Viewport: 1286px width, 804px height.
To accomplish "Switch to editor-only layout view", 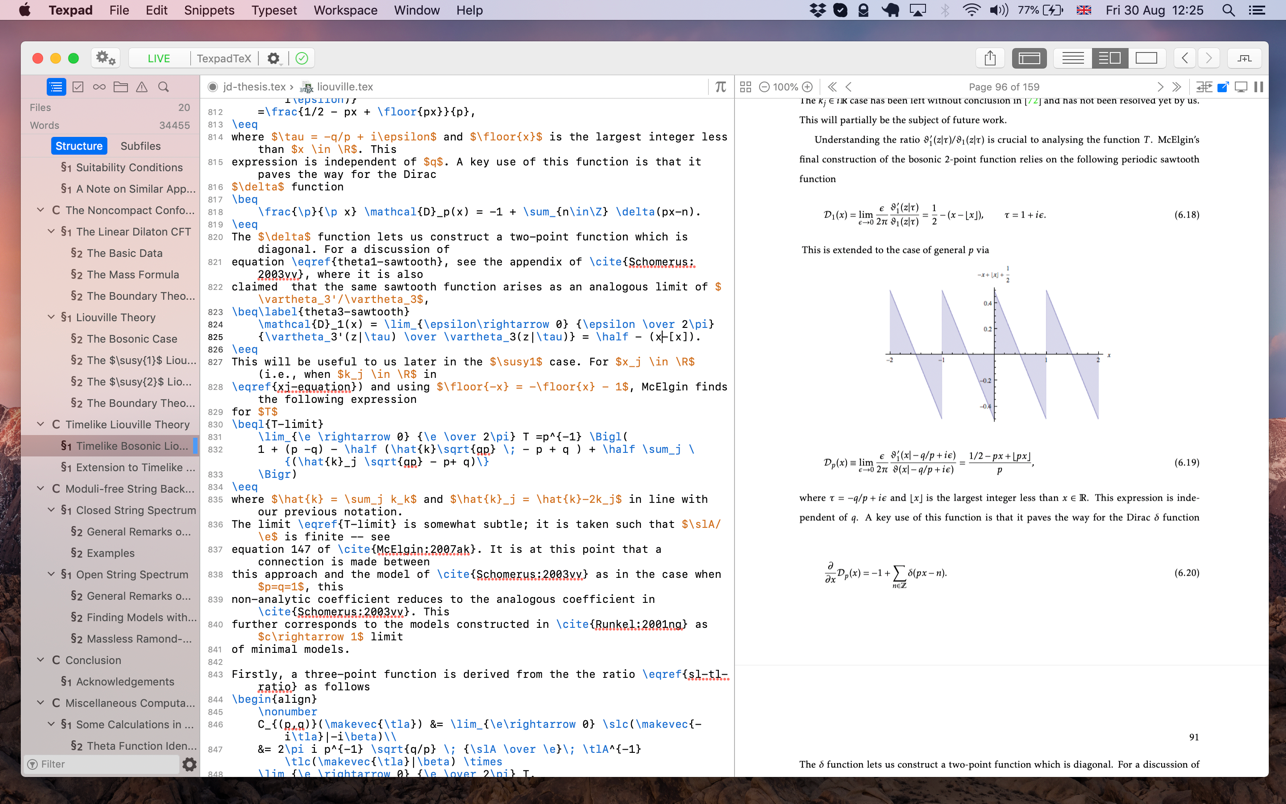I will (1073, 58).
